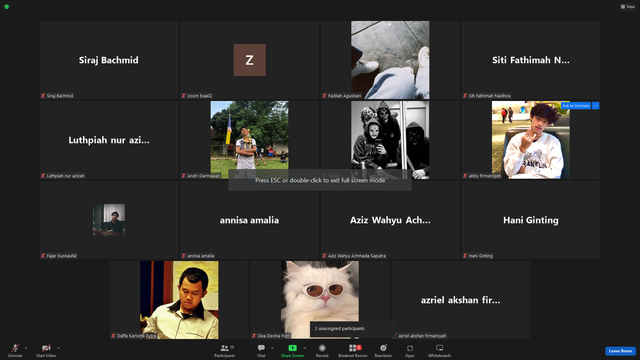Open the View menu at top right

[628, 7]
